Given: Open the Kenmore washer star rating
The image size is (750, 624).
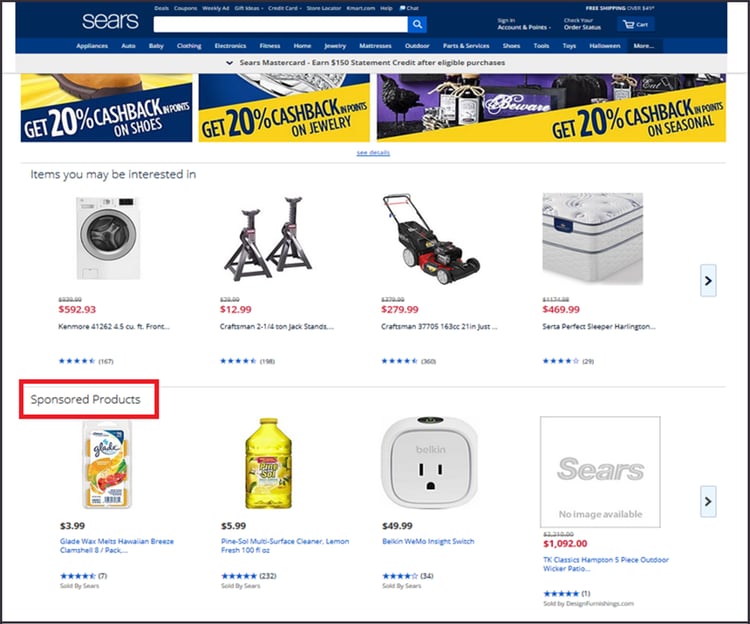Looking at the screenshot, I should (x=86, y=361).
